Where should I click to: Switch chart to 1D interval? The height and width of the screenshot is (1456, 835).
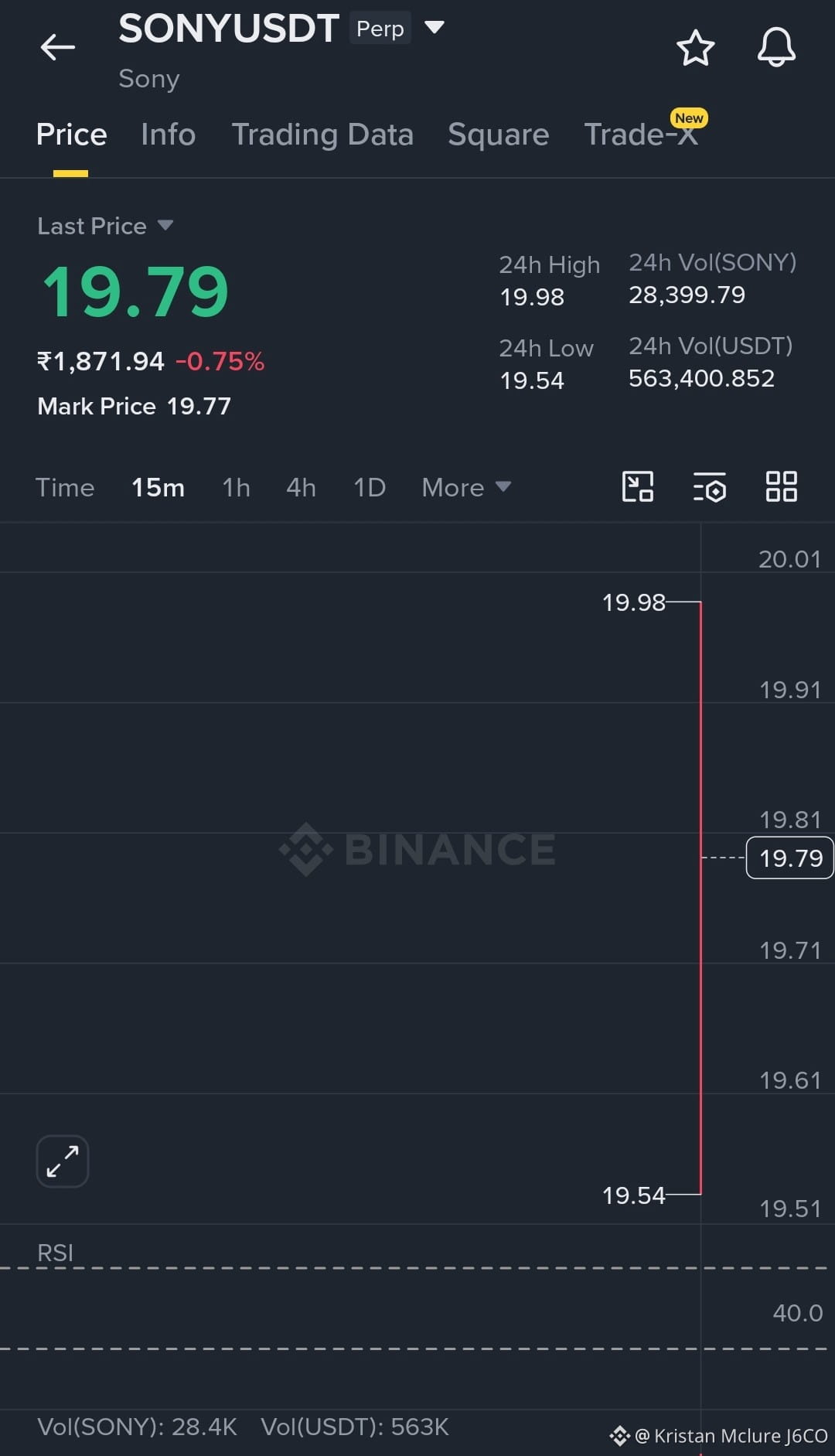(370, 487)
